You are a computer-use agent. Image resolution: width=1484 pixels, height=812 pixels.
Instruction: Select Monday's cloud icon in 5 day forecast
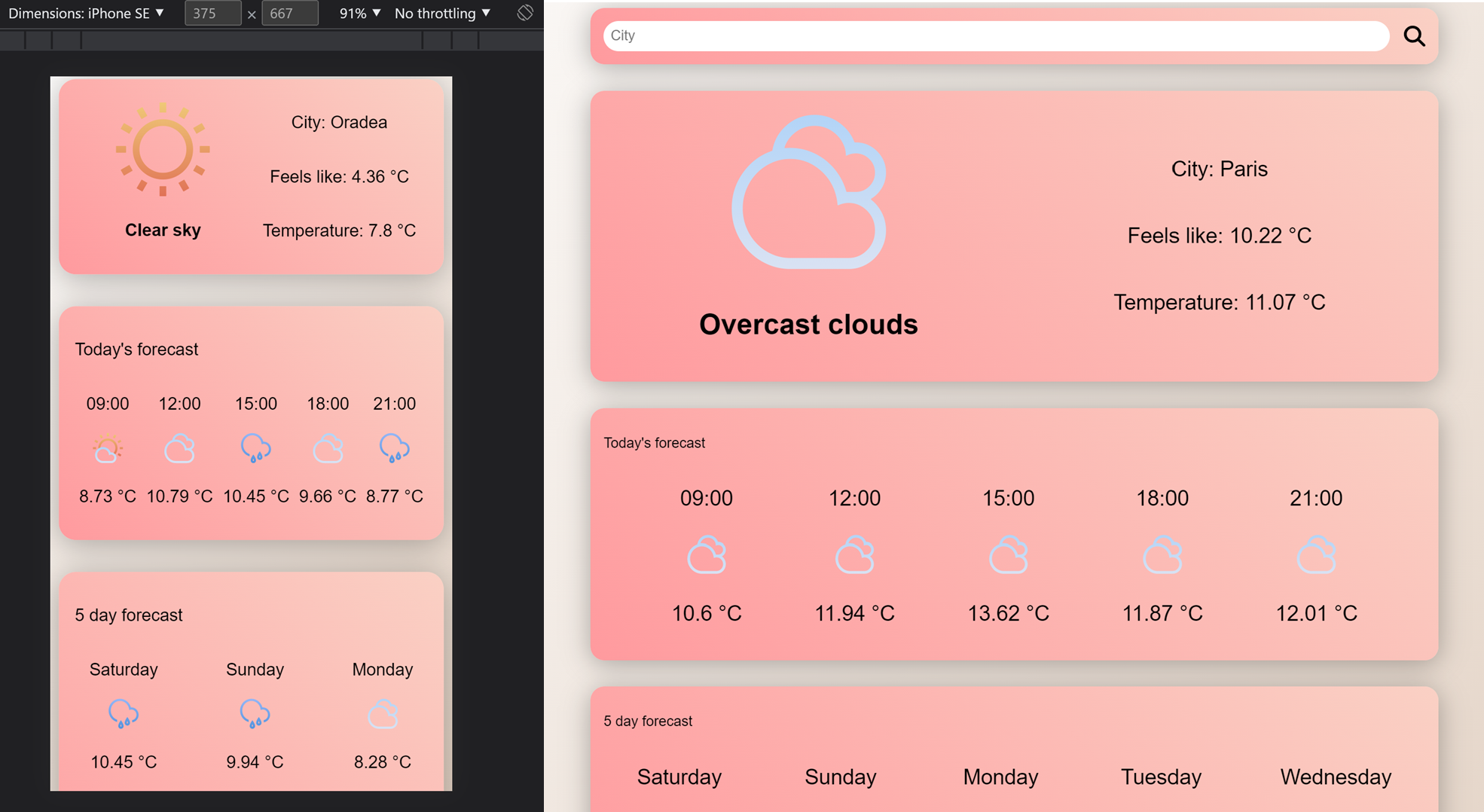click(383, 714)
